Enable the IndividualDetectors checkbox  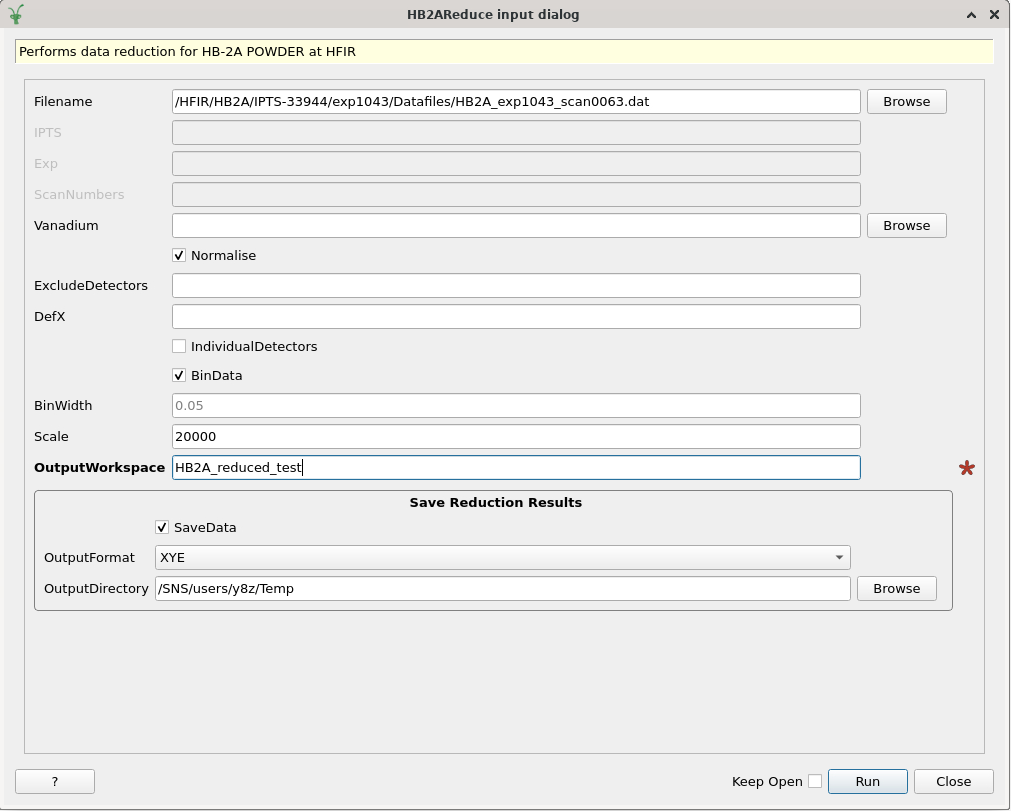click(179, 347)
